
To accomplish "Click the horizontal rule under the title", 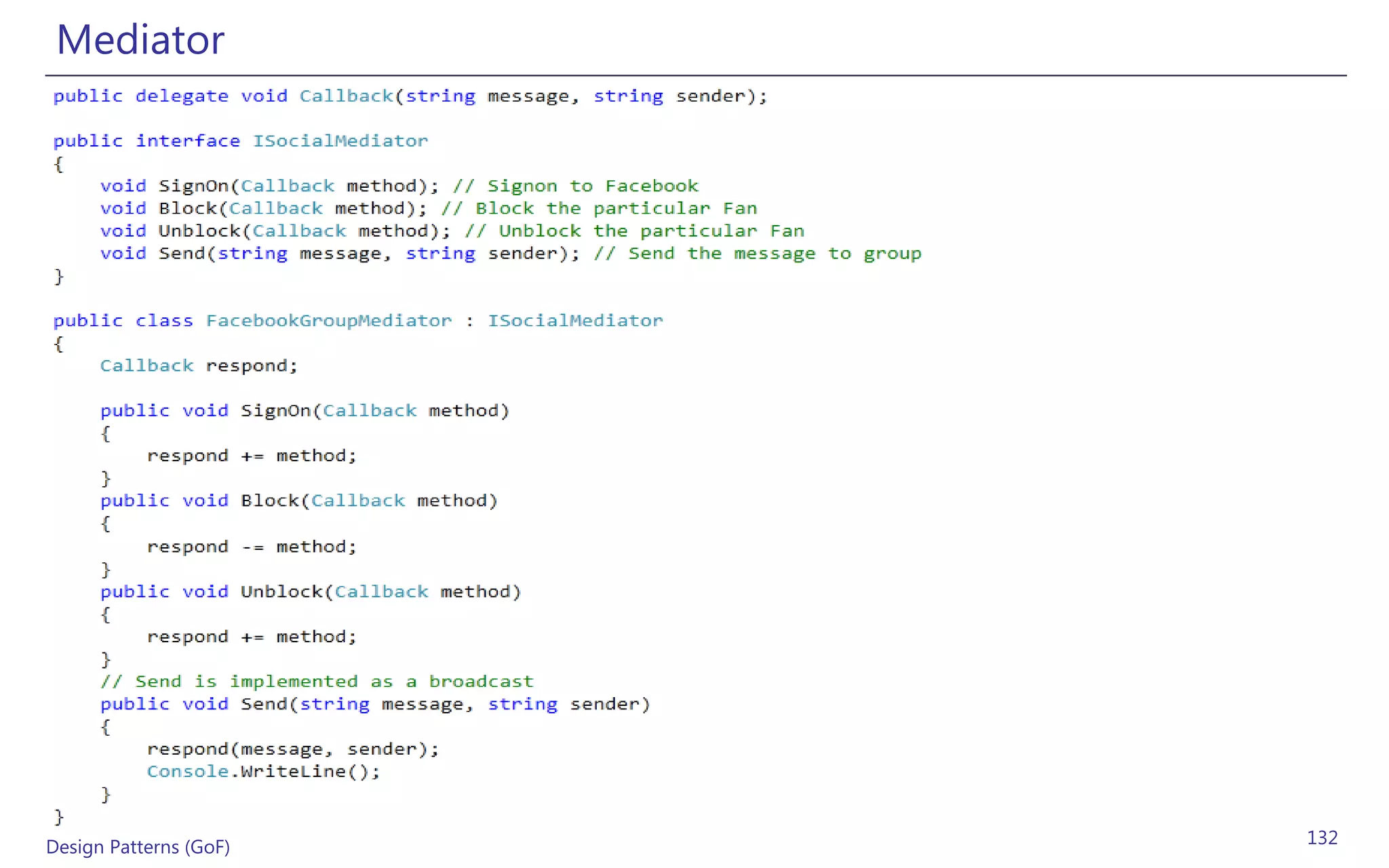I will coord(695,75).
